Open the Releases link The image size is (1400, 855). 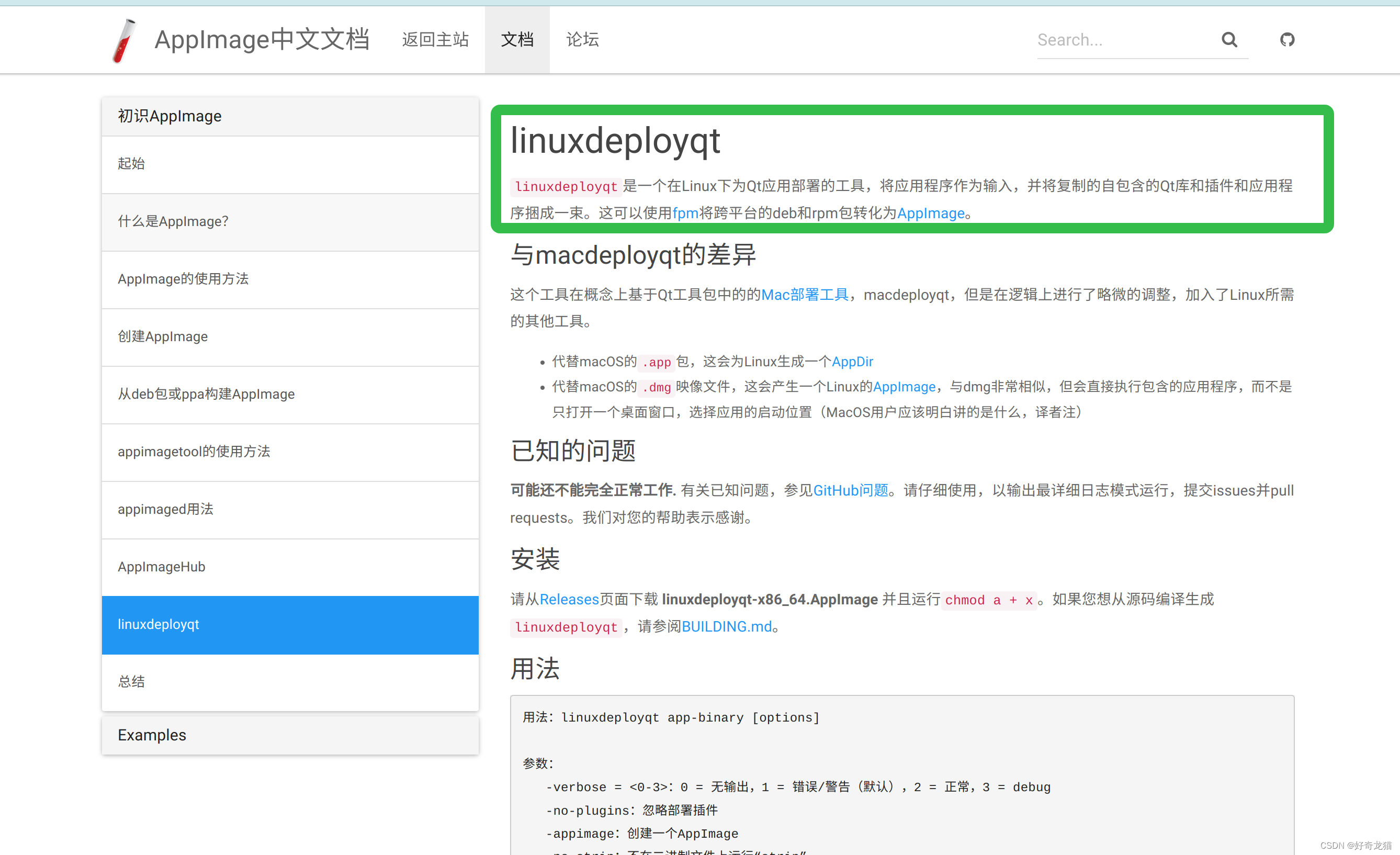pyautogui.click(x=569, y=599)
